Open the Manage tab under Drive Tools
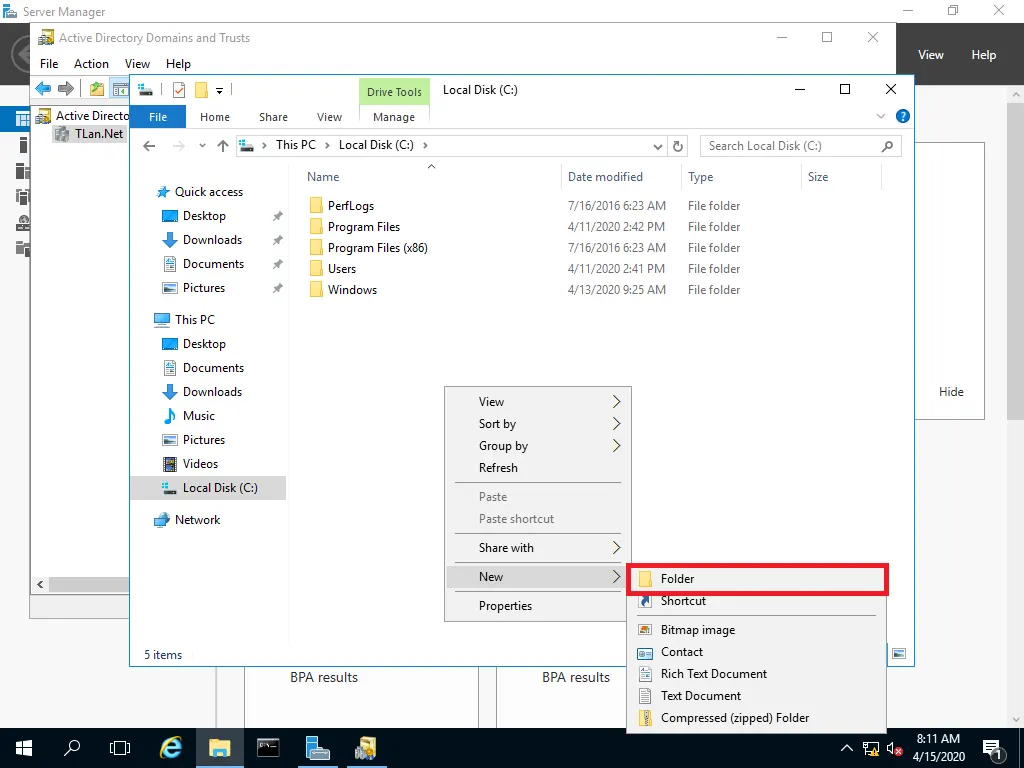This screenshot has height=768, width=1024. [394, 117]
